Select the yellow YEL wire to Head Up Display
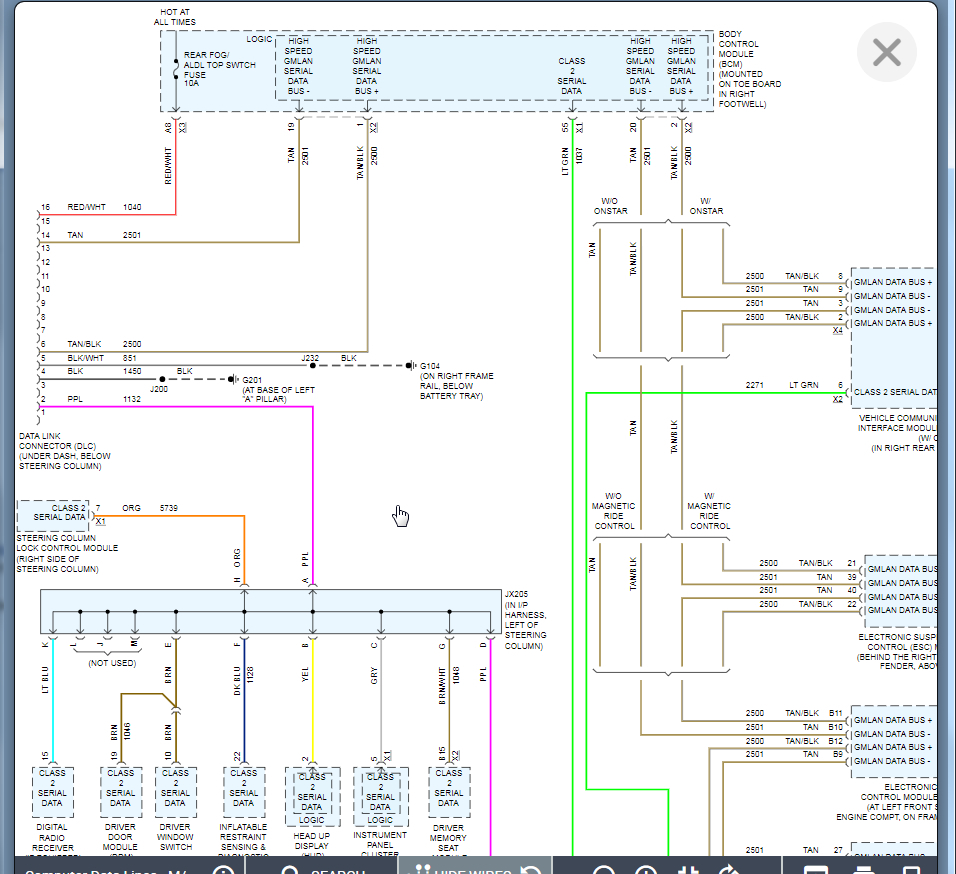Screen dimensions: 956x874 click(313, 700)
